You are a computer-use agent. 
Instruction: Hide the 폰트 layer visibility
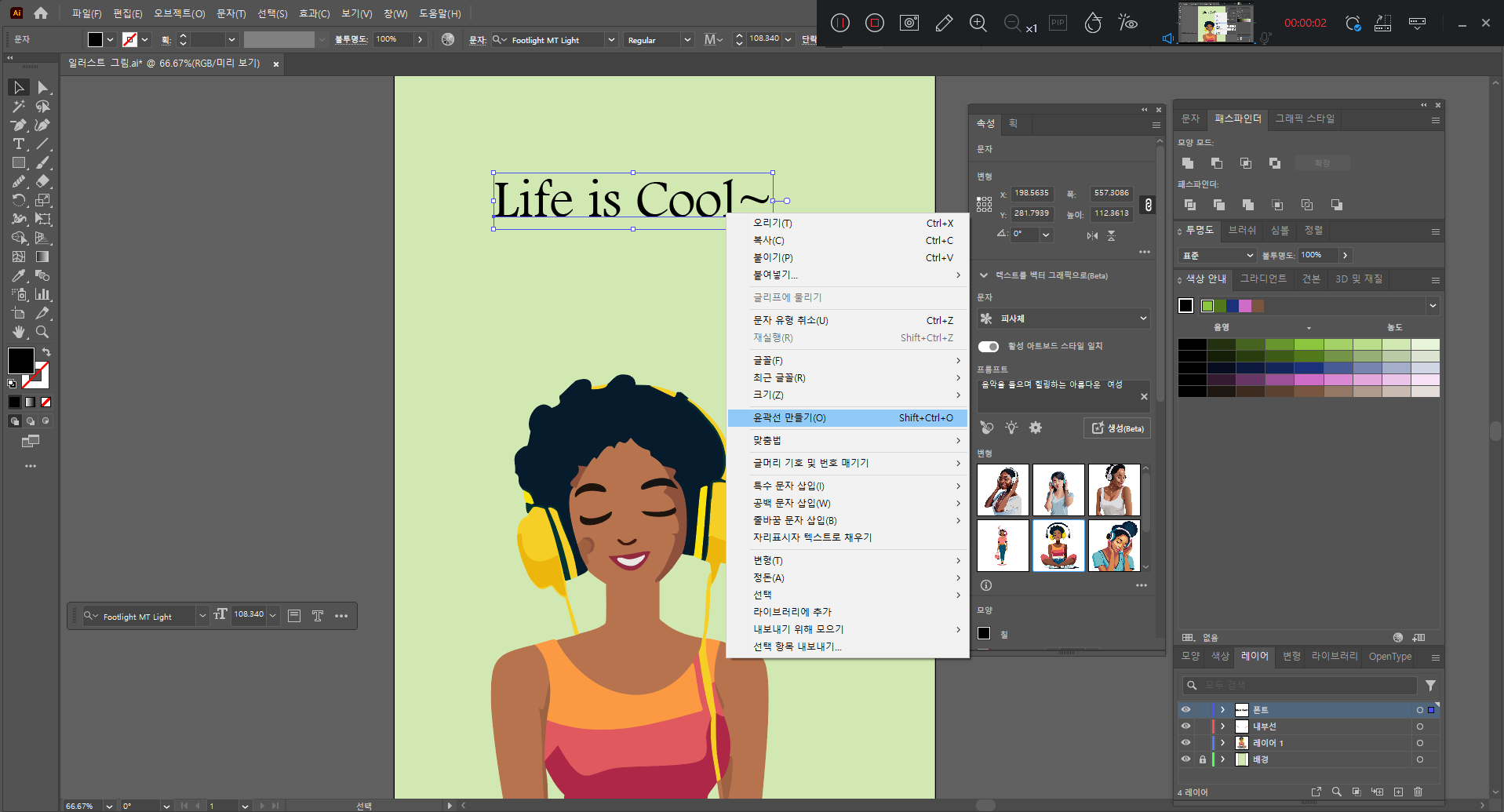click(1185, 710)
